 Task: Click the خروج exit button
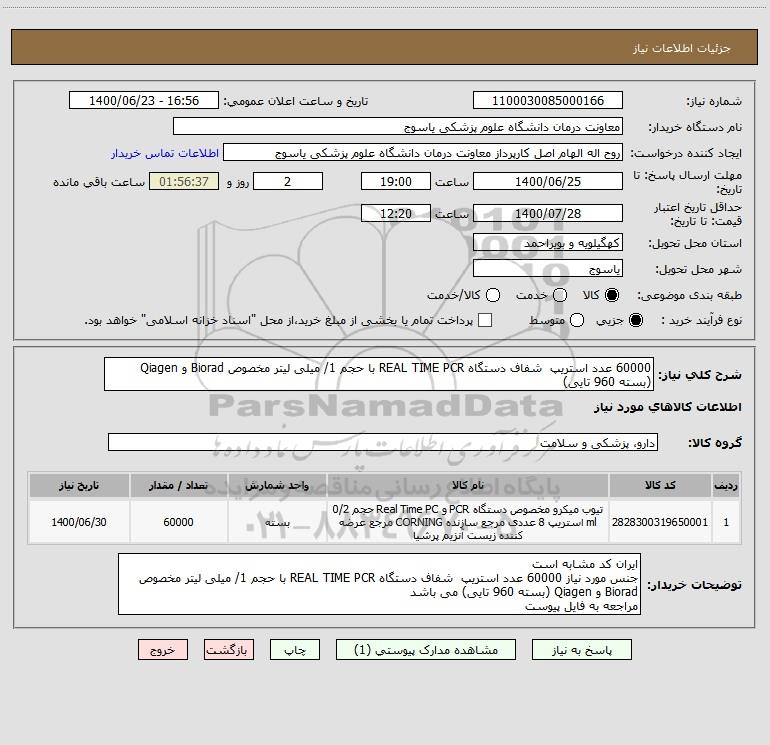(163, 650)
